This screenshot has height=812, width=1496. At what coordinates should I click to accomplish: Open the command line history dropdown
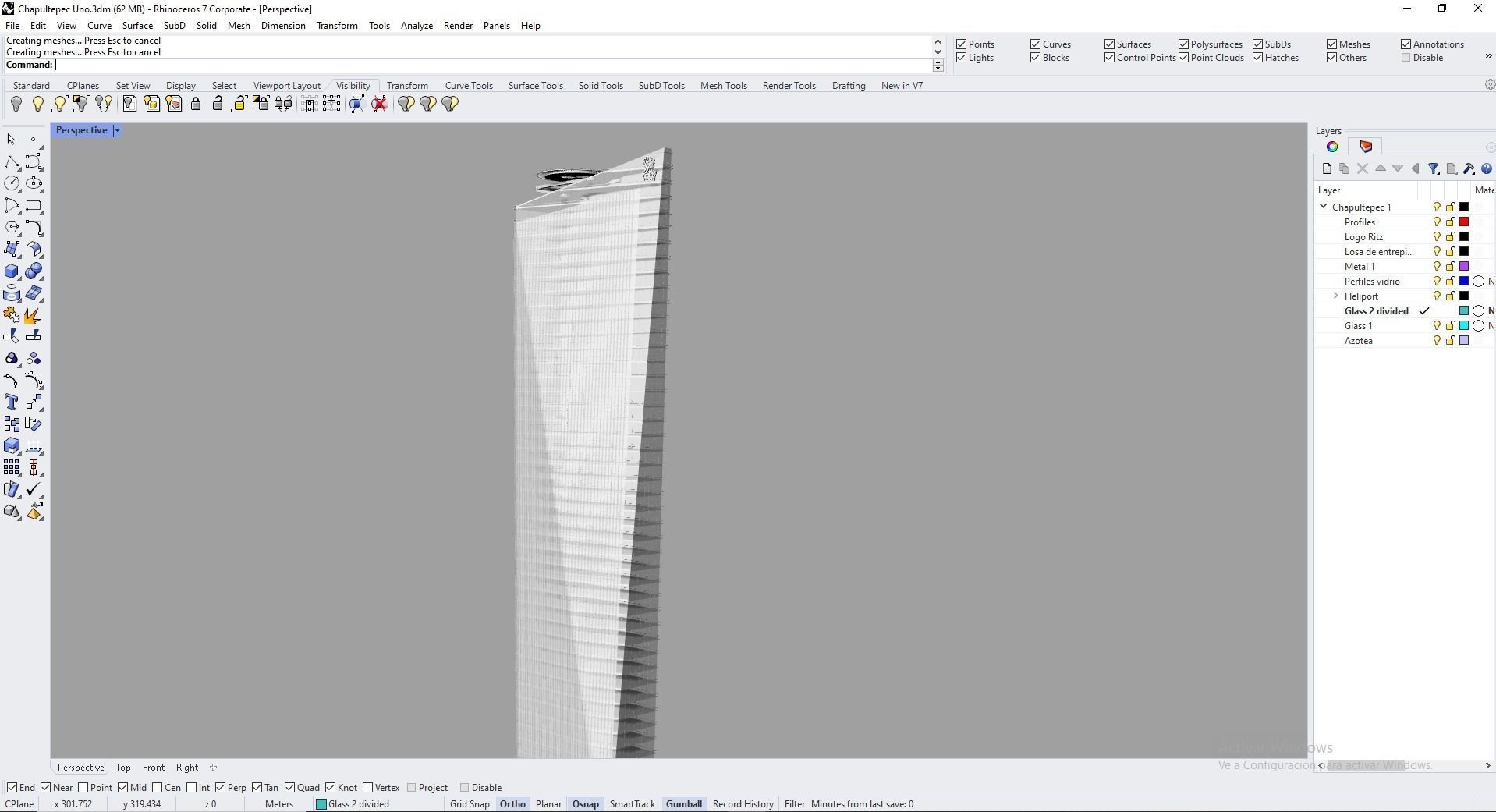pyautogui.click(x=938, y=66)
